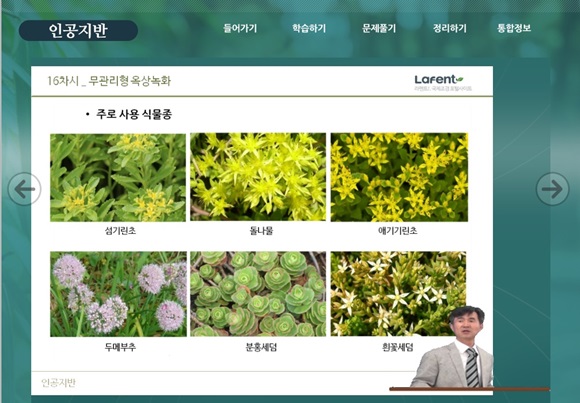This screenshot has width=580, height=403.
Task: Open the 통합정보 menu
Action: (514, 28)
